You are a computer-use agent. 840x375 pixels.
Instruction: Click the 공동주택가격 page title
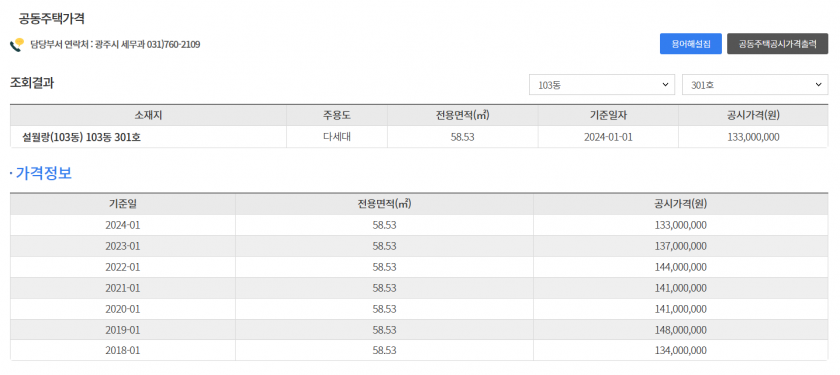[51, 19]
